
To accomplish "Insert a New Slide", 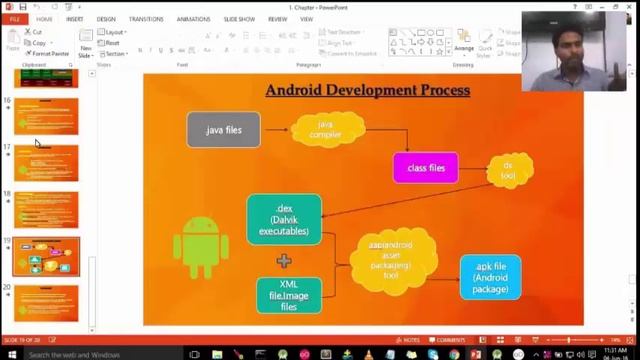I will pyautogui.click(x=85, y=44).
